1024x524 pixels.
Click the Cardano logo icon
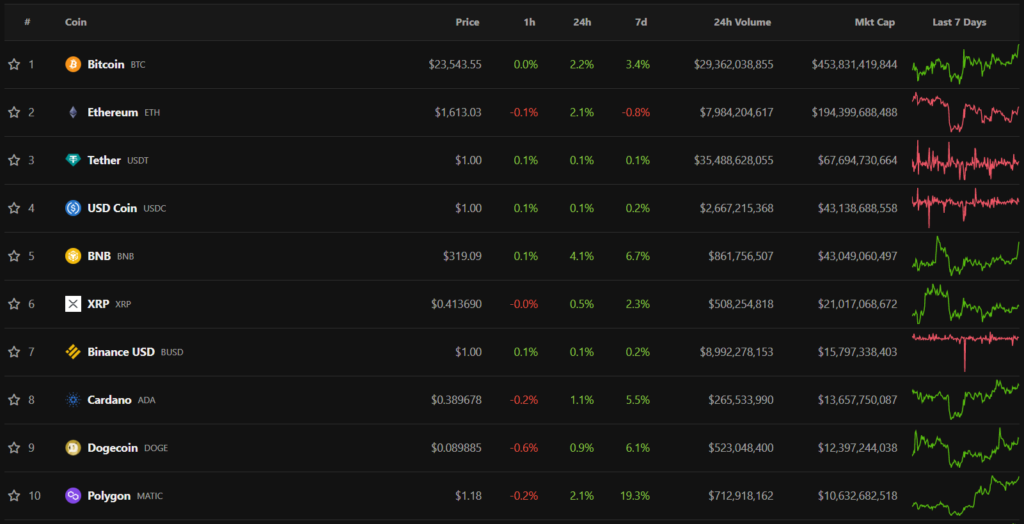pyautogui.click(x=73, y=400)
